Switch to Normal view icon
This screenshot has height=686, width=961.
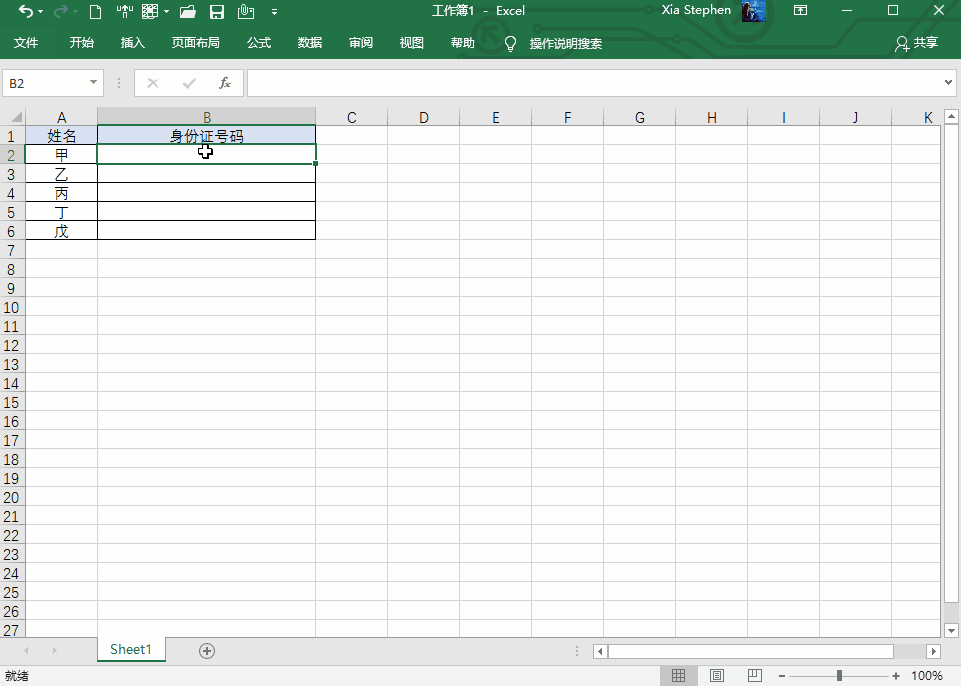[x=678, y=676]
